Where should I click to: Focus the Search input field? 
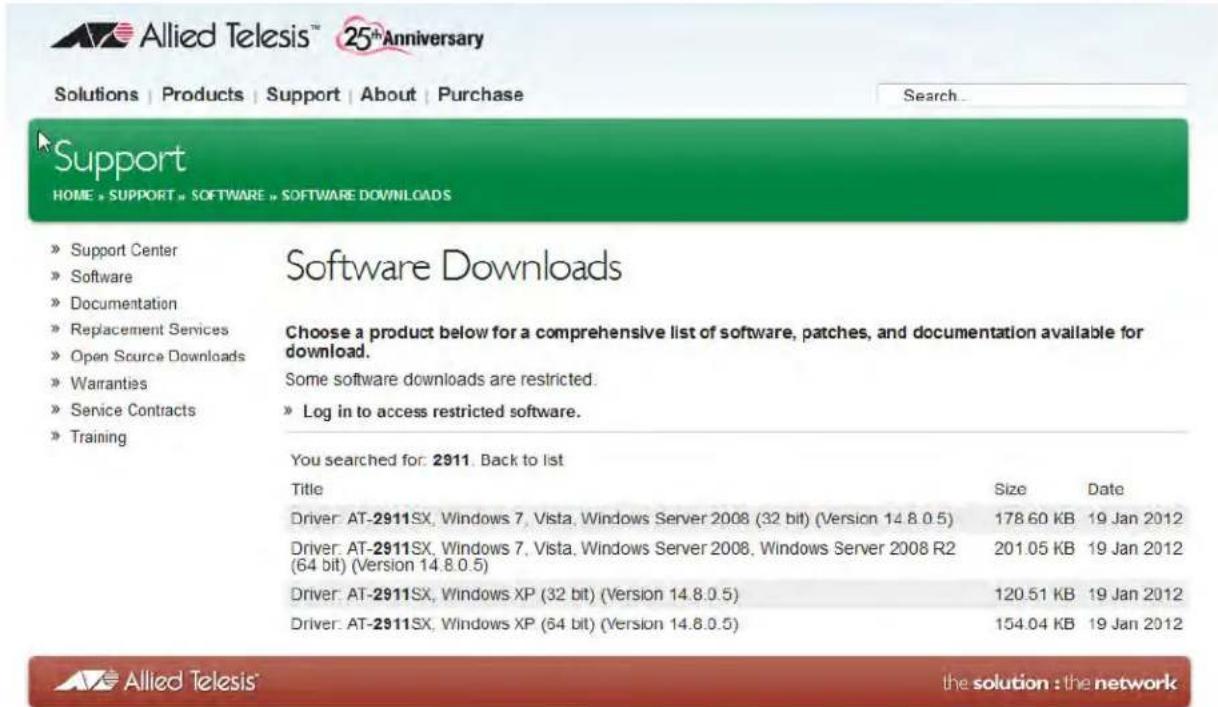coord(1032,96)
